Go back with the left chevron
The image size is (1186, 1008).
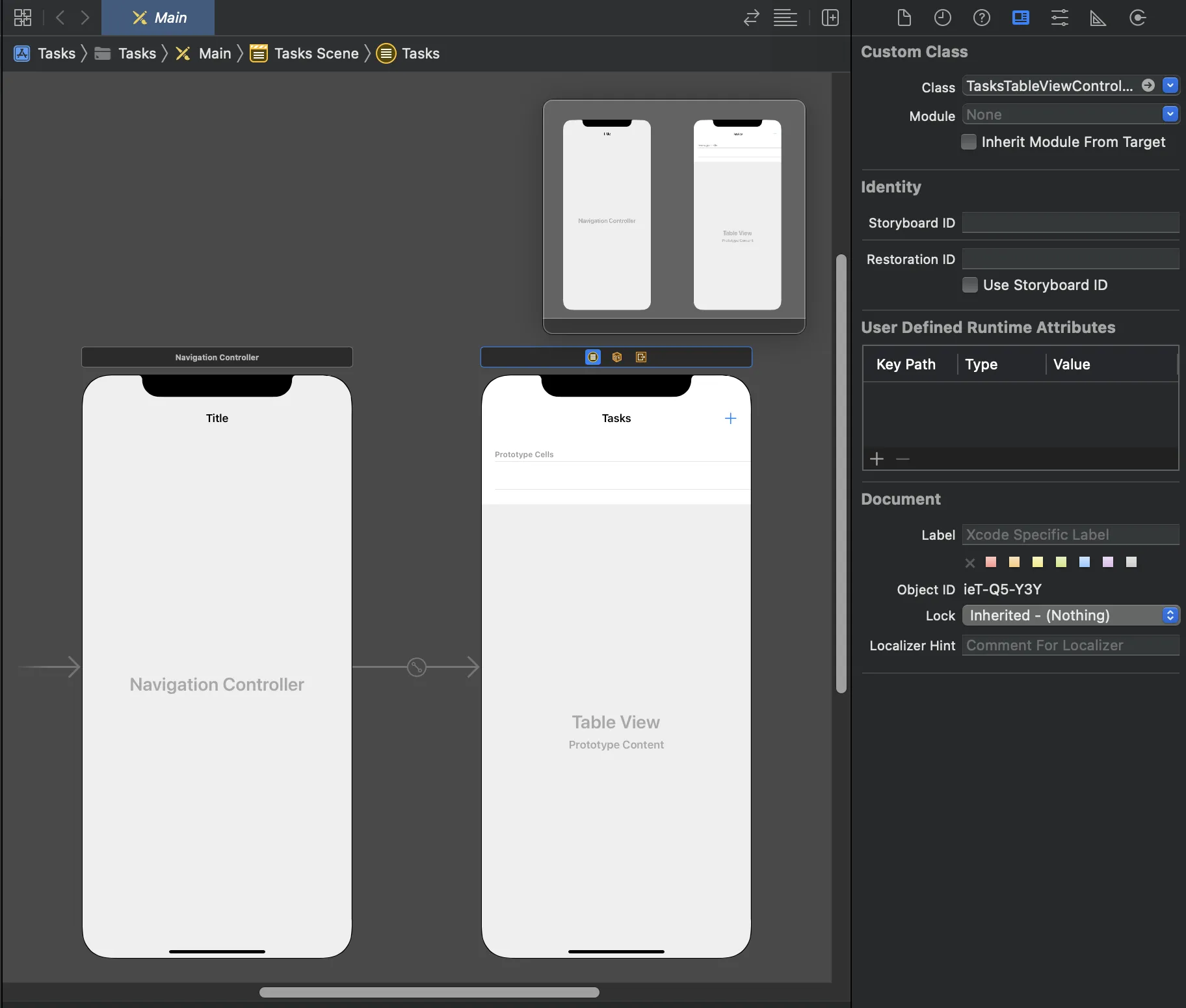coord(60,18)
